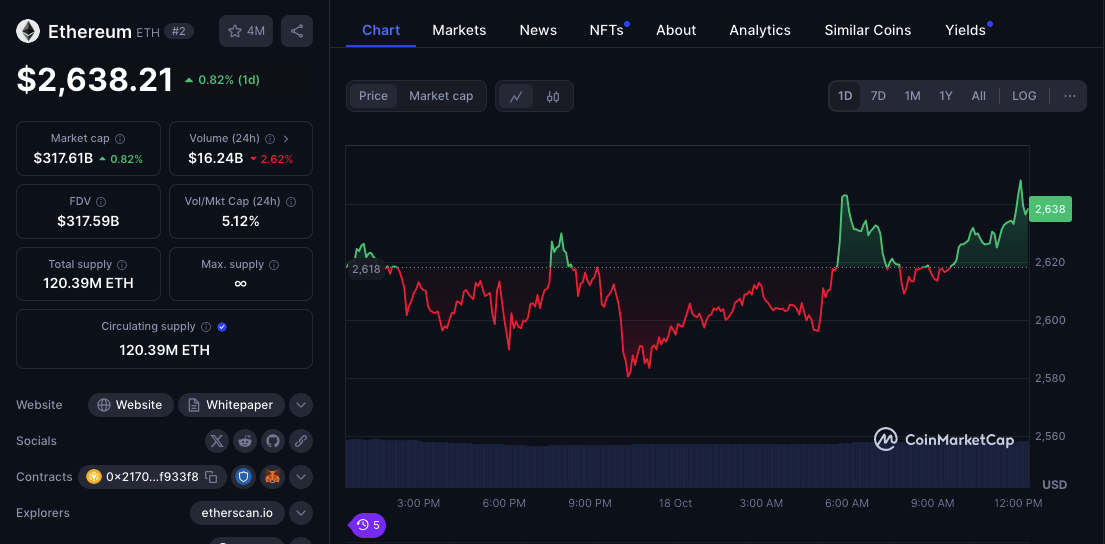The height and width of the screenshot is (544, 1105).
Task: Add Ethereum to watchlist with star button
Action: pyautogui.click(x=246, y=31)
